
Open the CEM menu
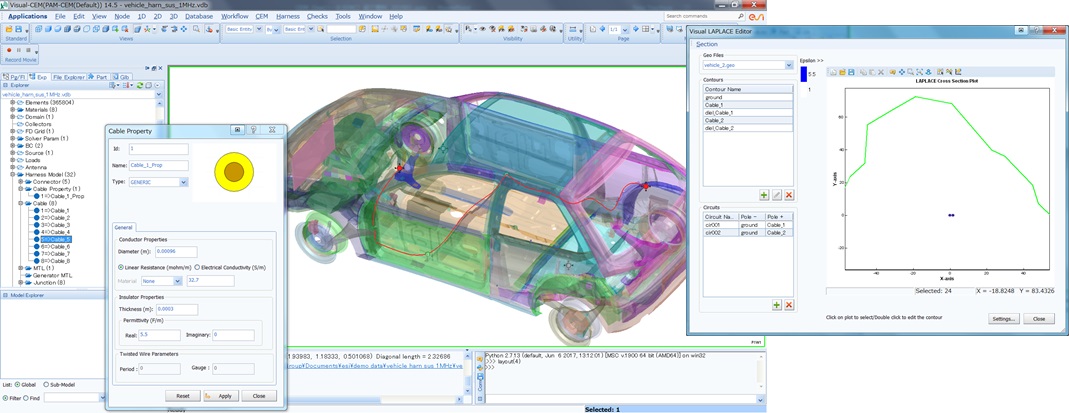(262, 16)
